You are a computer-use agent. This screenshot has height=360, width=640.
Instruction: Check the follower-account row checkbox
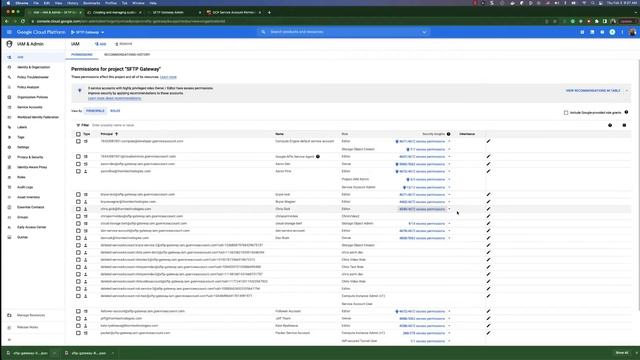(x=78, y=311)
